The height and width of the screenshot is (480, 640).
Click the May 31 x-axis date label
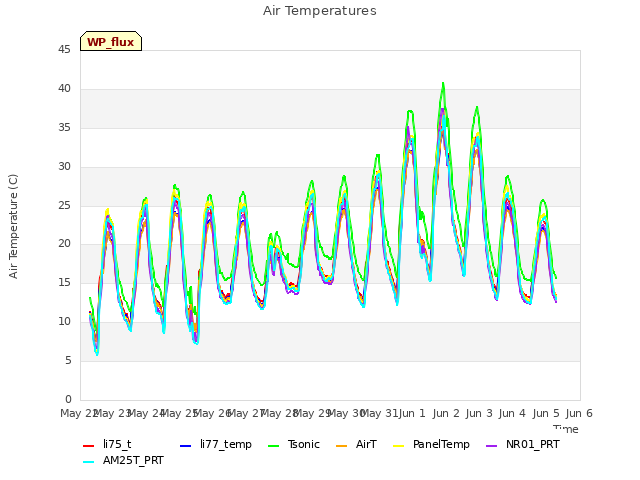pos(379,413)
